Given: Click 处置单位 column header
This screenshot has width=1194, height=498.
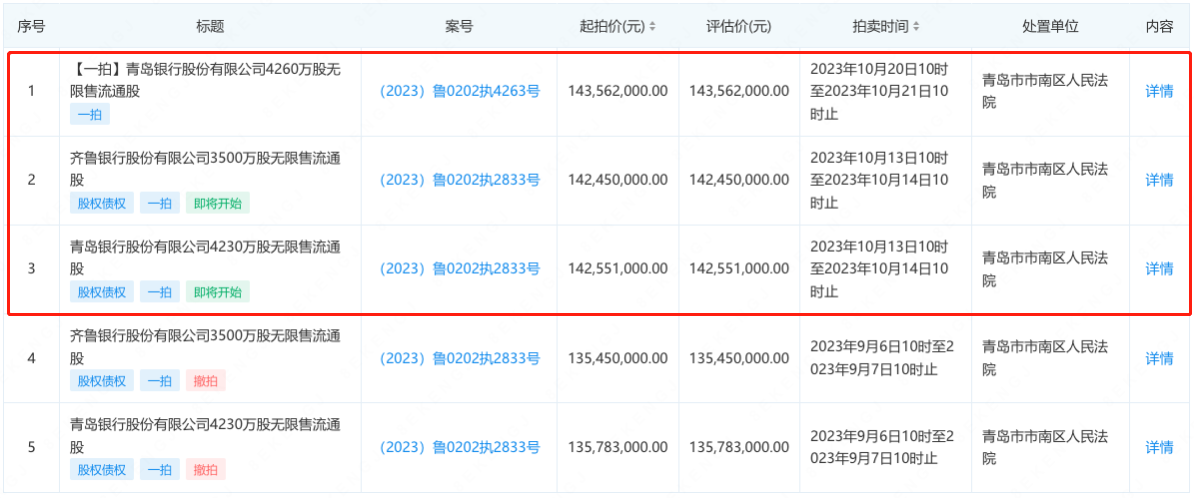Looking at the screenshot, I should pos(1050,27).
